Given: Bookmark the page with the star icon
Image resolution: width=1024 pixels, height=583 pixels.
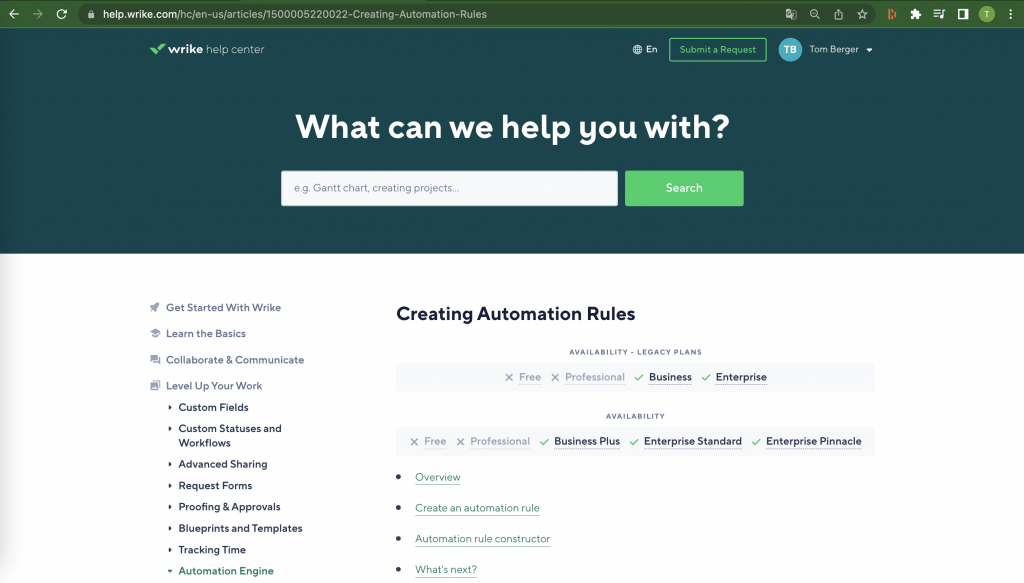Looking at the screenshot, I should click(862, 14).
